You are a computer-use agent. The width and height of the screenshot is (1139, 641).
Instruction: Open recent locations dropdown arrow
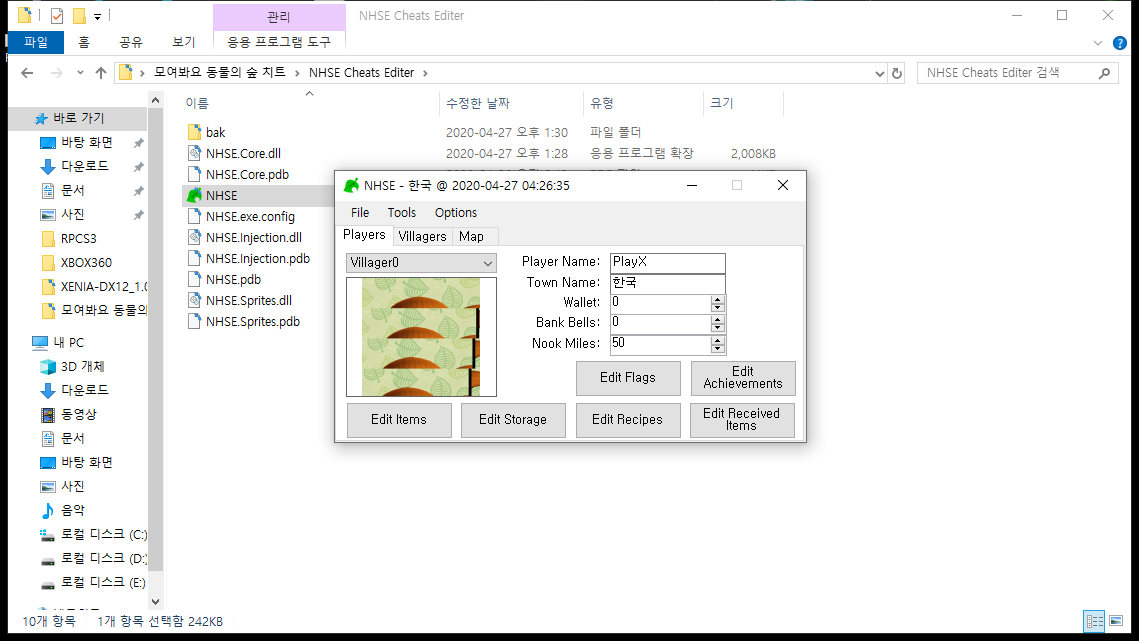click(x=80, y=73)
